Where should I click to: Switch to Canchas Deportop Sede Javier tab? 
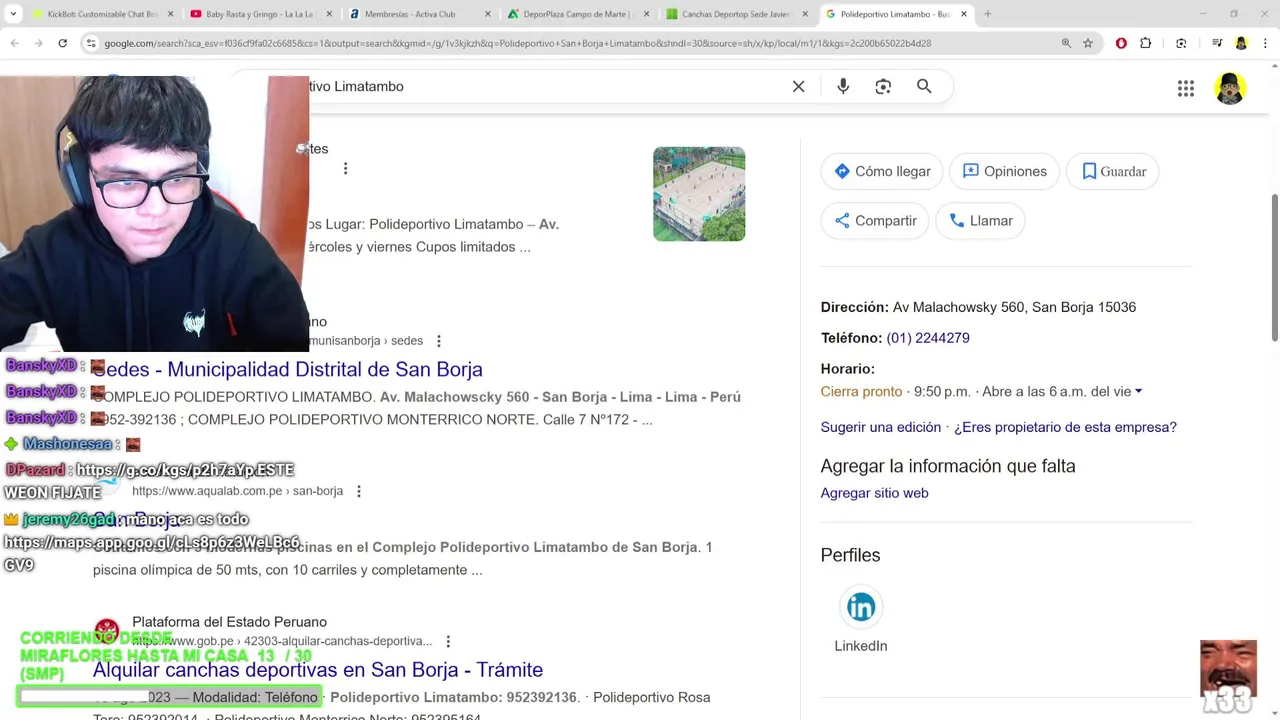tap(735, 14)
